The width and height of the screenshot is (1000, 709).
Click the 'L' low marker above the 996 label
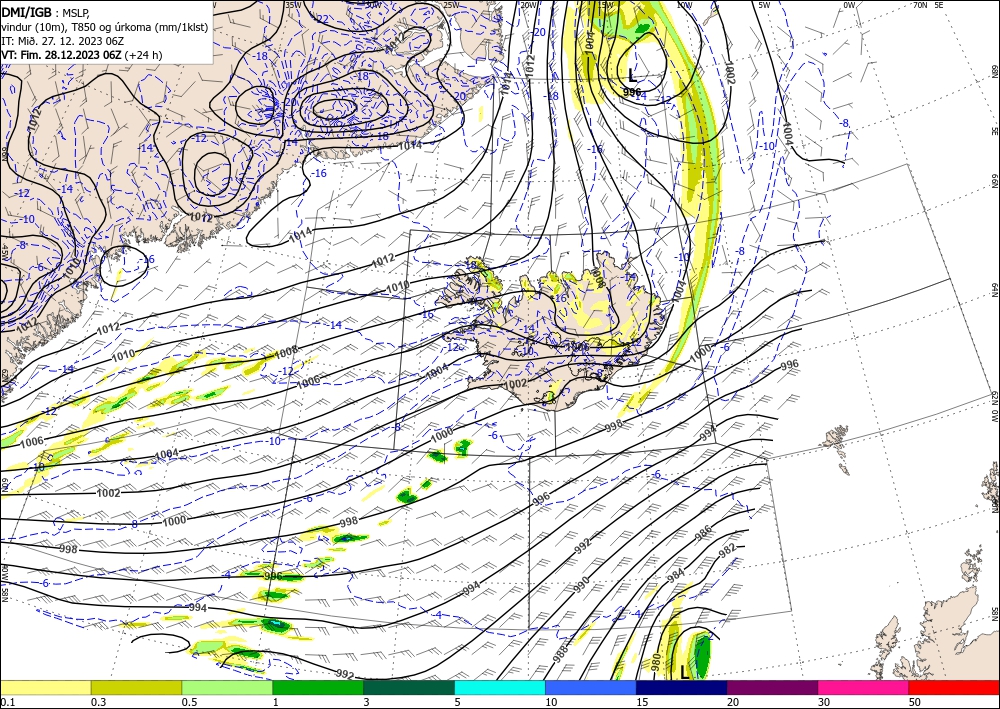(631, 77)
